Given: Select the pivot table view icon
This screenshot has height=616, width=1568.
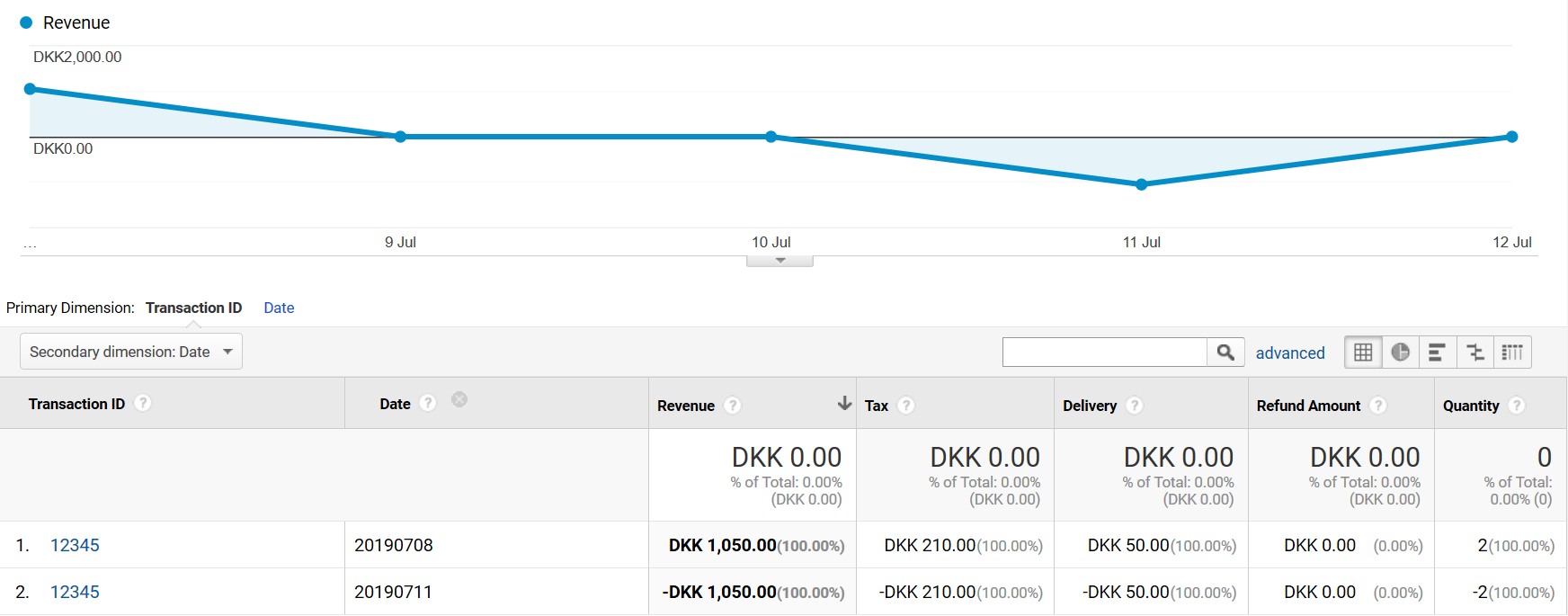Looking at the screenshot, I should pyautogui.click(x=1512, y=353).
